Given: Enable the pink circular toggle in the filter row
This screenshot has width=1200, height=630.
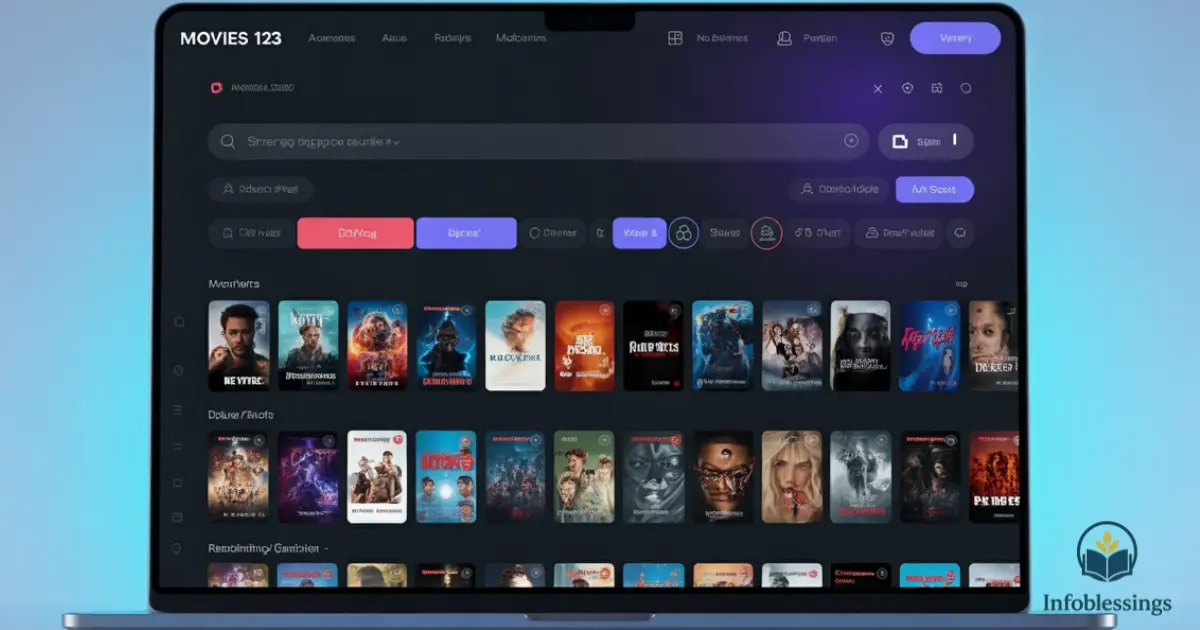Looking at the screenshot, I should [767, 232].
